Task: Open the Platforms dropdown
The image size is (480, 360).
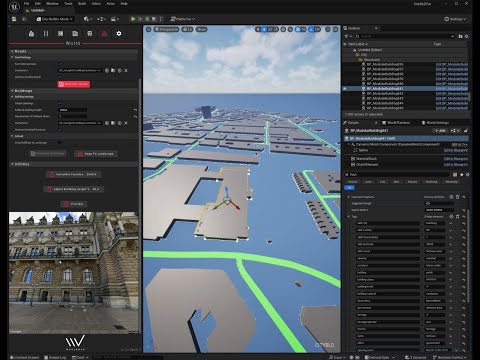Action: pyautogui.click(x=183, y=19)
